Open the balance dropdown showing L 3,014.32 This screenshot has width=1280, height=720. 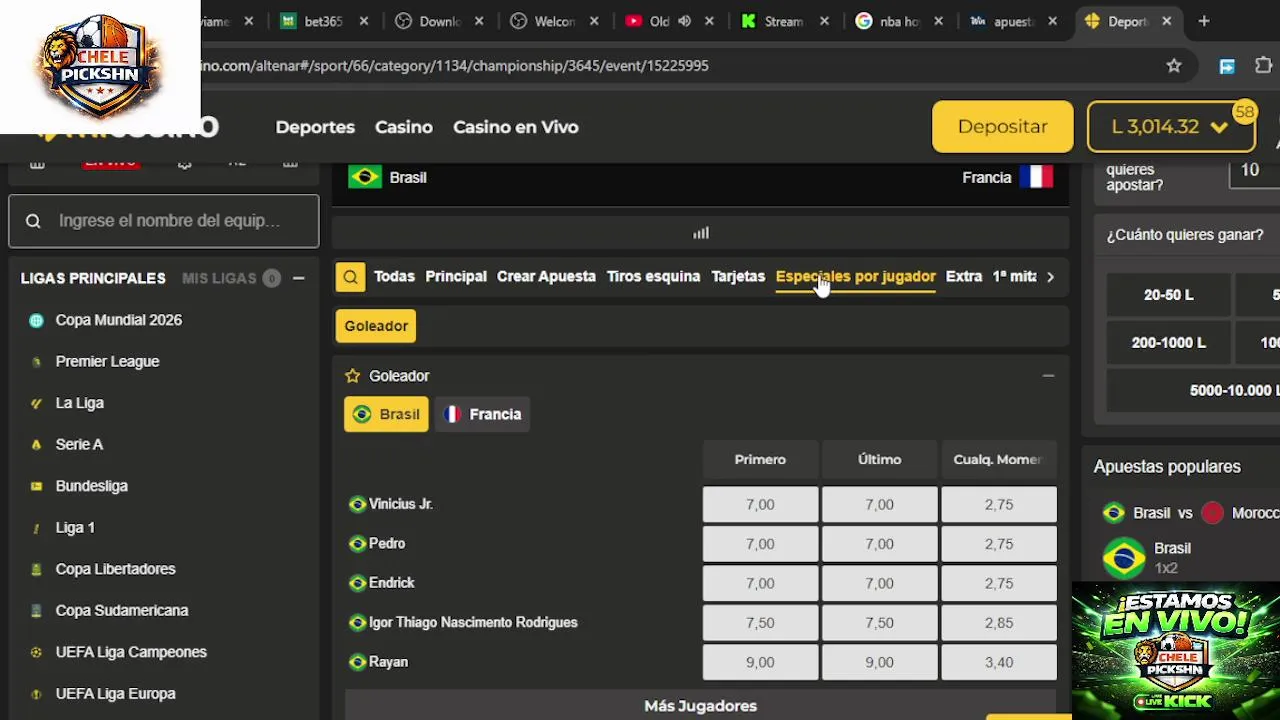click(1171, 127)
